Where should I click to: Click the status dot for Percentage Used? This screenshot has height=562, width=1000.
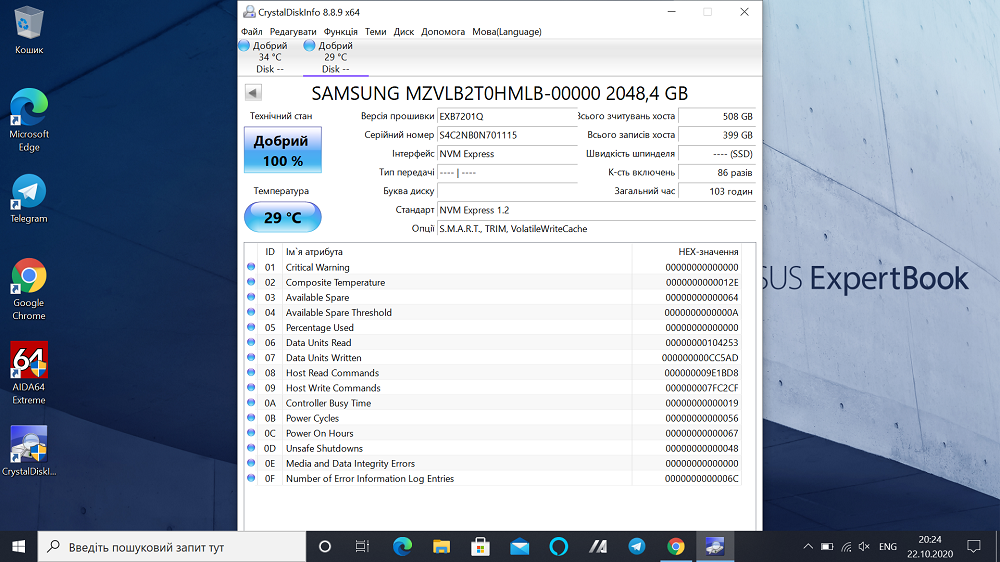click(251, 327)
